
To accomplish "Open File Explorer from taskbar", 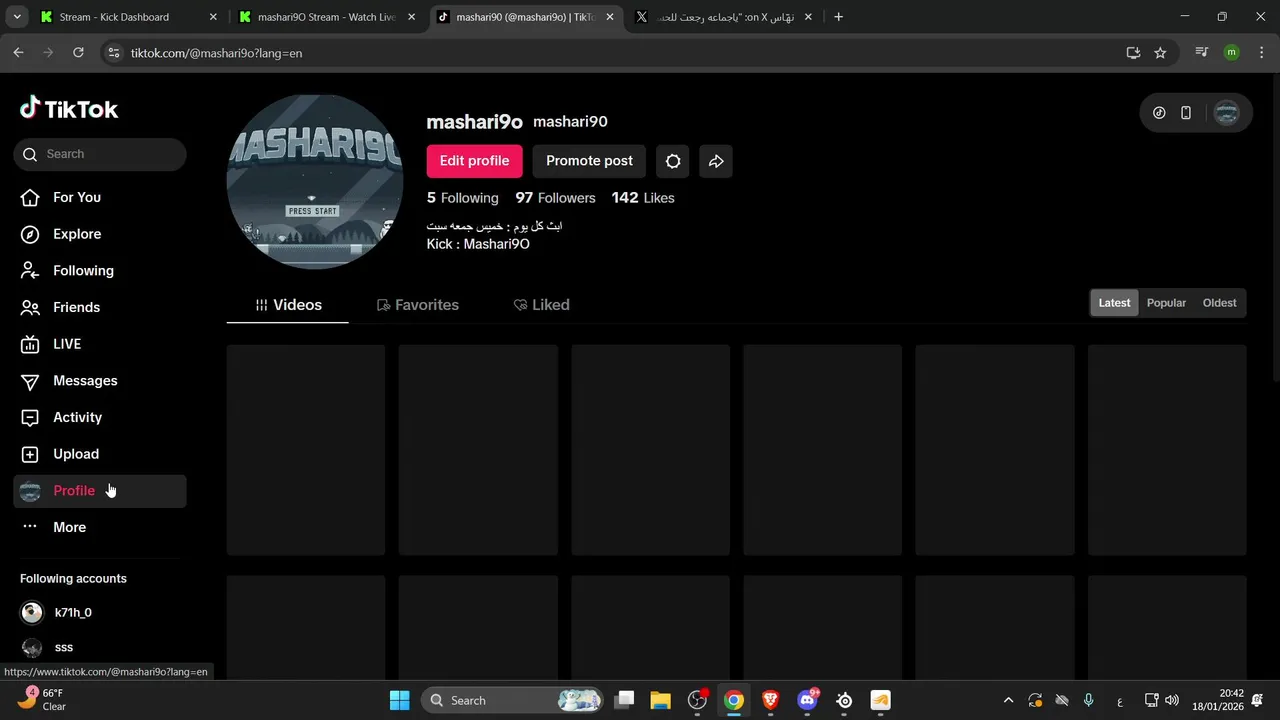I will (x=660, y=700).
